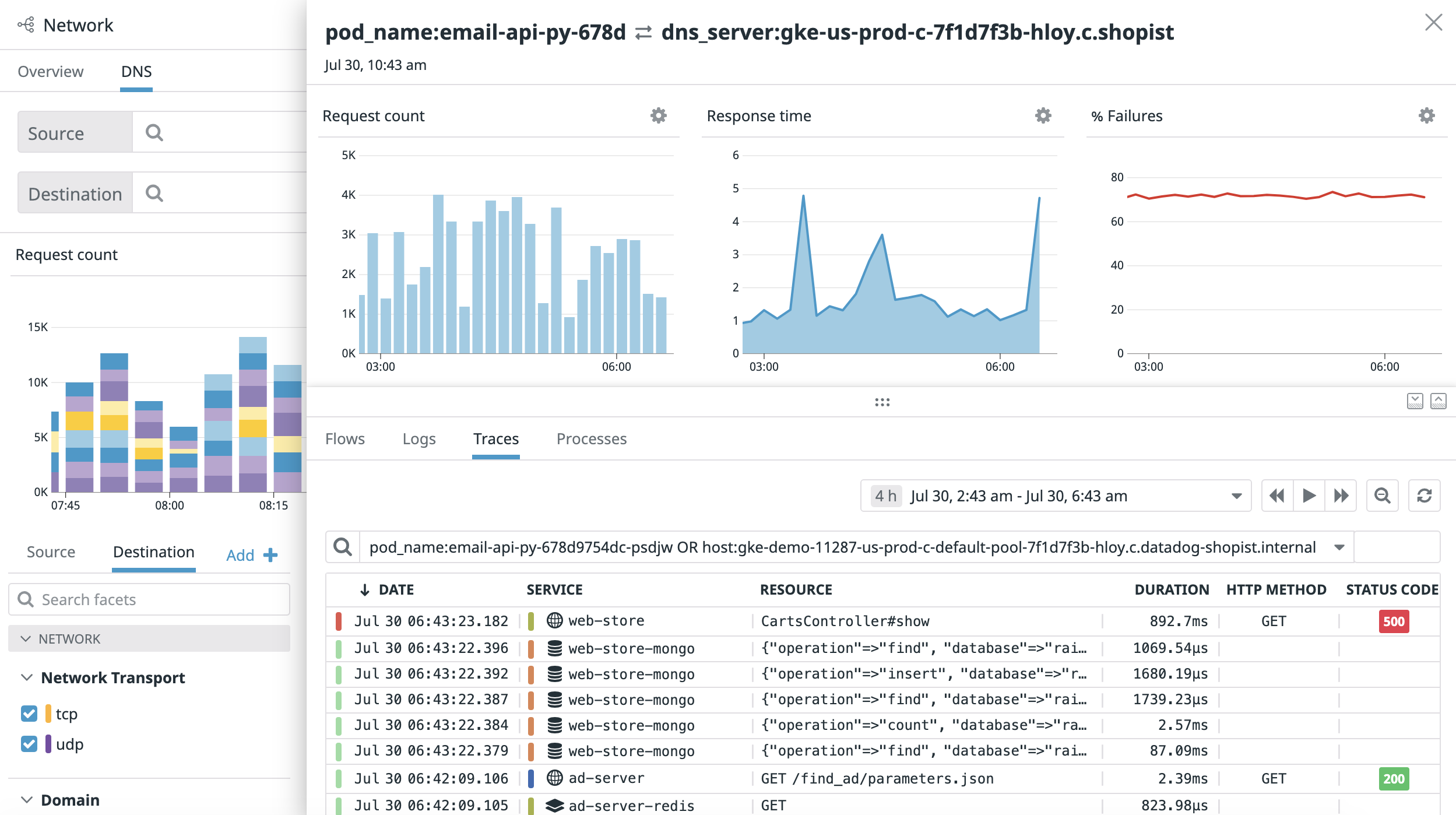Open Request count graph settings gear

[x=658, y=115]
